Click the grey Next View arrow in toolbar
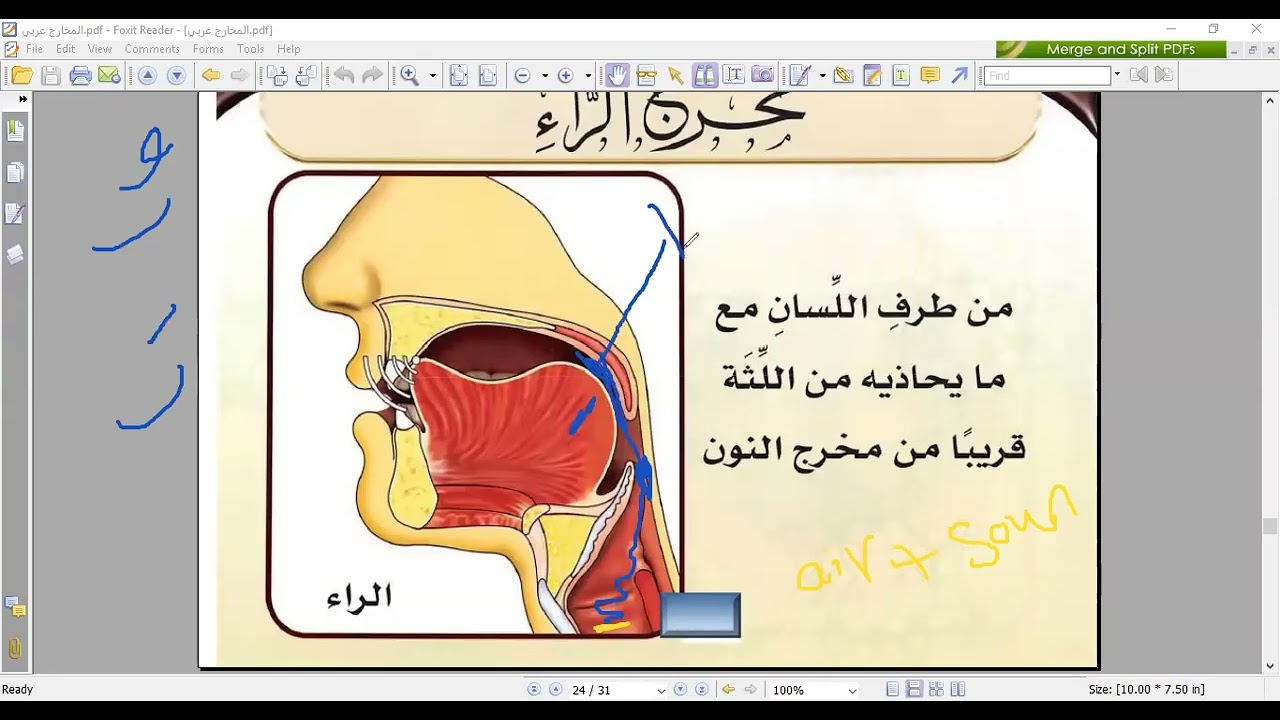The width and height of the screenshot is (1280, 720). [239, 75]
